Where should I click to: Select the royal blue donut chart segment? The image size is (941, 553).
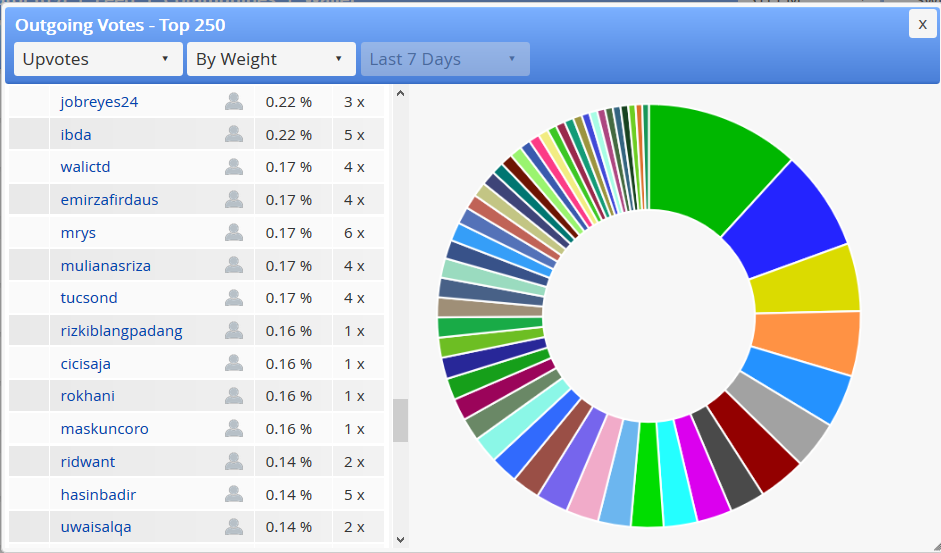pos(787,220)
